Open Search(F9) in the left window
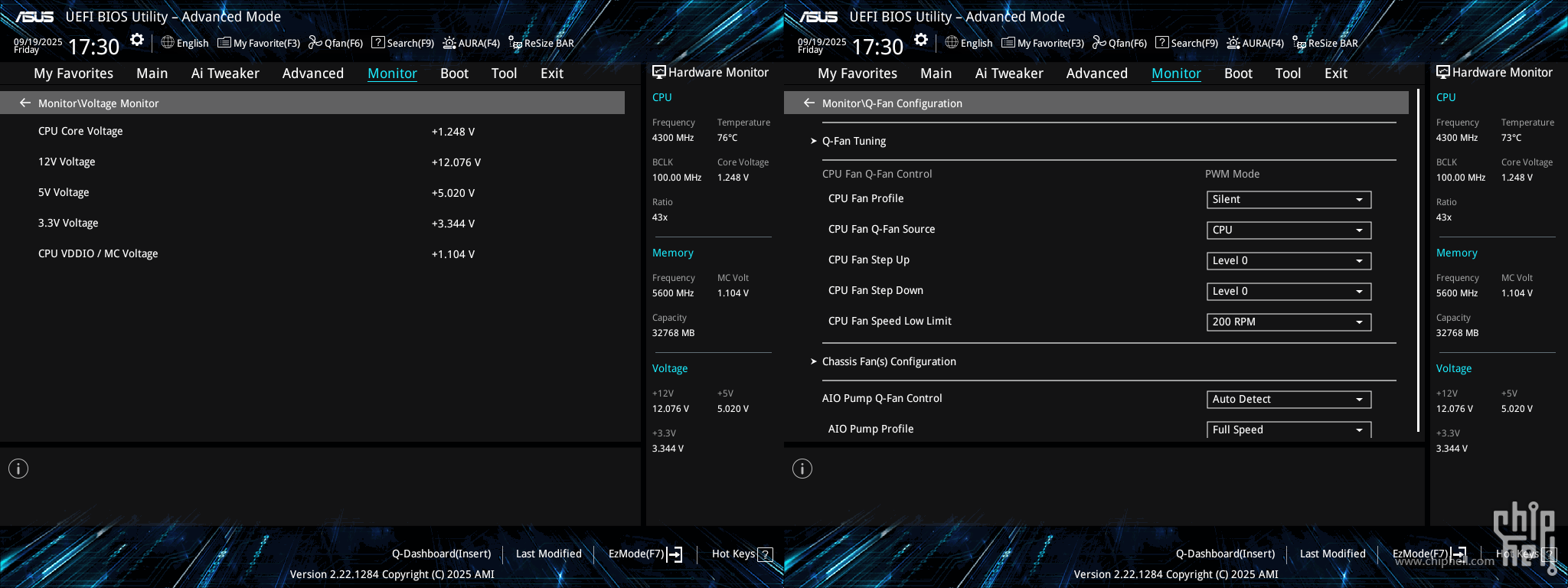The width and height of the screenshot is (1568, 588). pyautogui.click(x=403, y=43)
